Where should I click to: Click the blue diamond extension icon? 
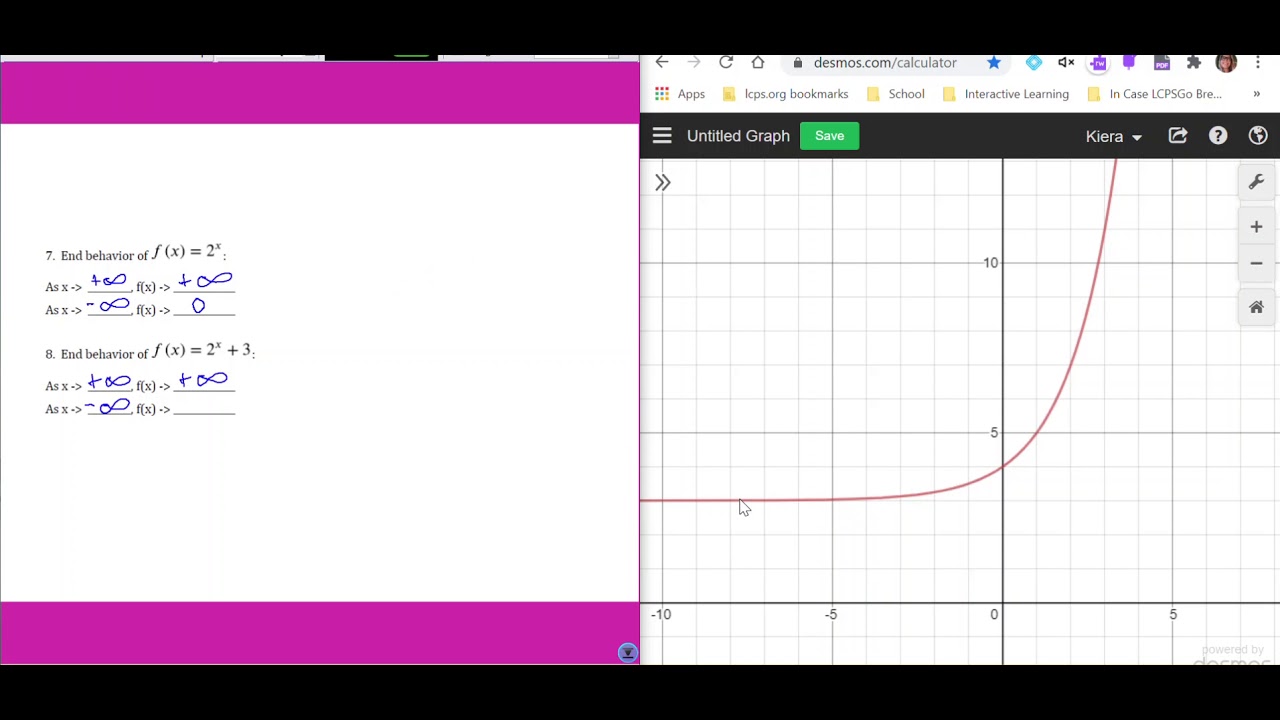[1034, 63]
